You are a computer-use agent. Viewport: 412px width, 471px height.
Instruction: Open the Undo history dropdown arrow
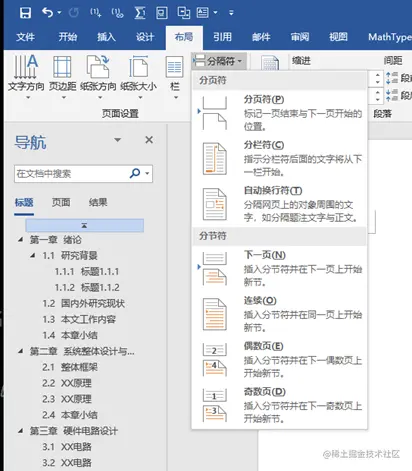[x=59, y=13]
